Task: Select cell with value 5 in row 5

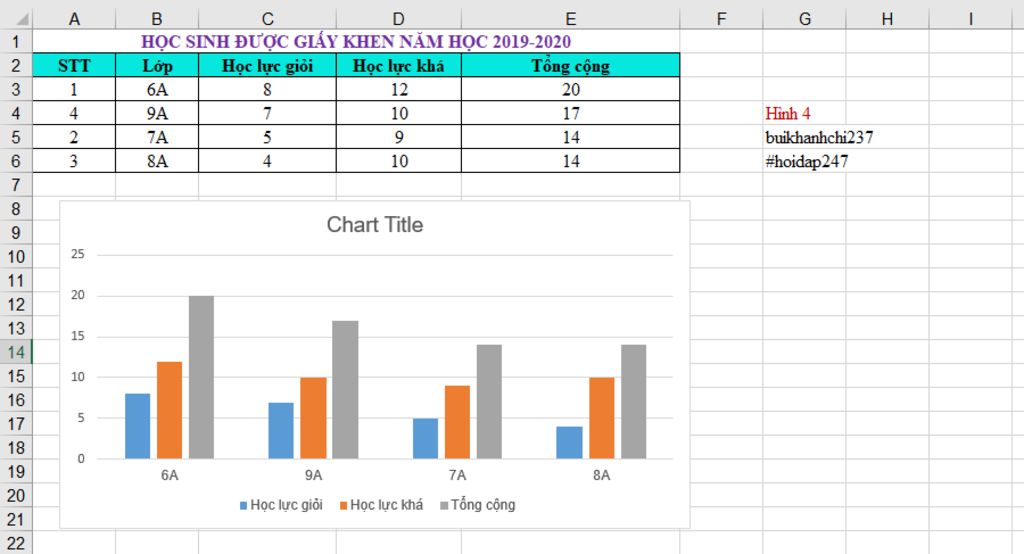Action: coord(267,137)
